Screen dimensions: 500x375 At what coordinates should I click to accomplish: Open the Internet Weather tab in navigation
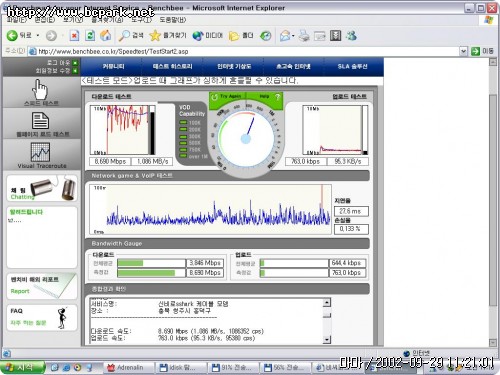(x=234, y=66)
